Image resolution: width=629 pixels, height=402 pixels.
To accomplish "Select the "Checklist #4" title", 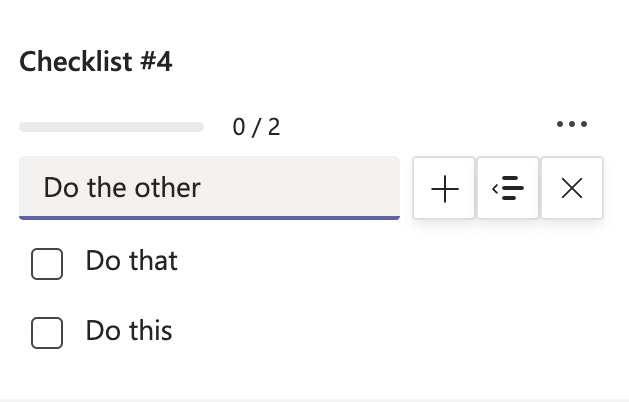I will [96, 62].
